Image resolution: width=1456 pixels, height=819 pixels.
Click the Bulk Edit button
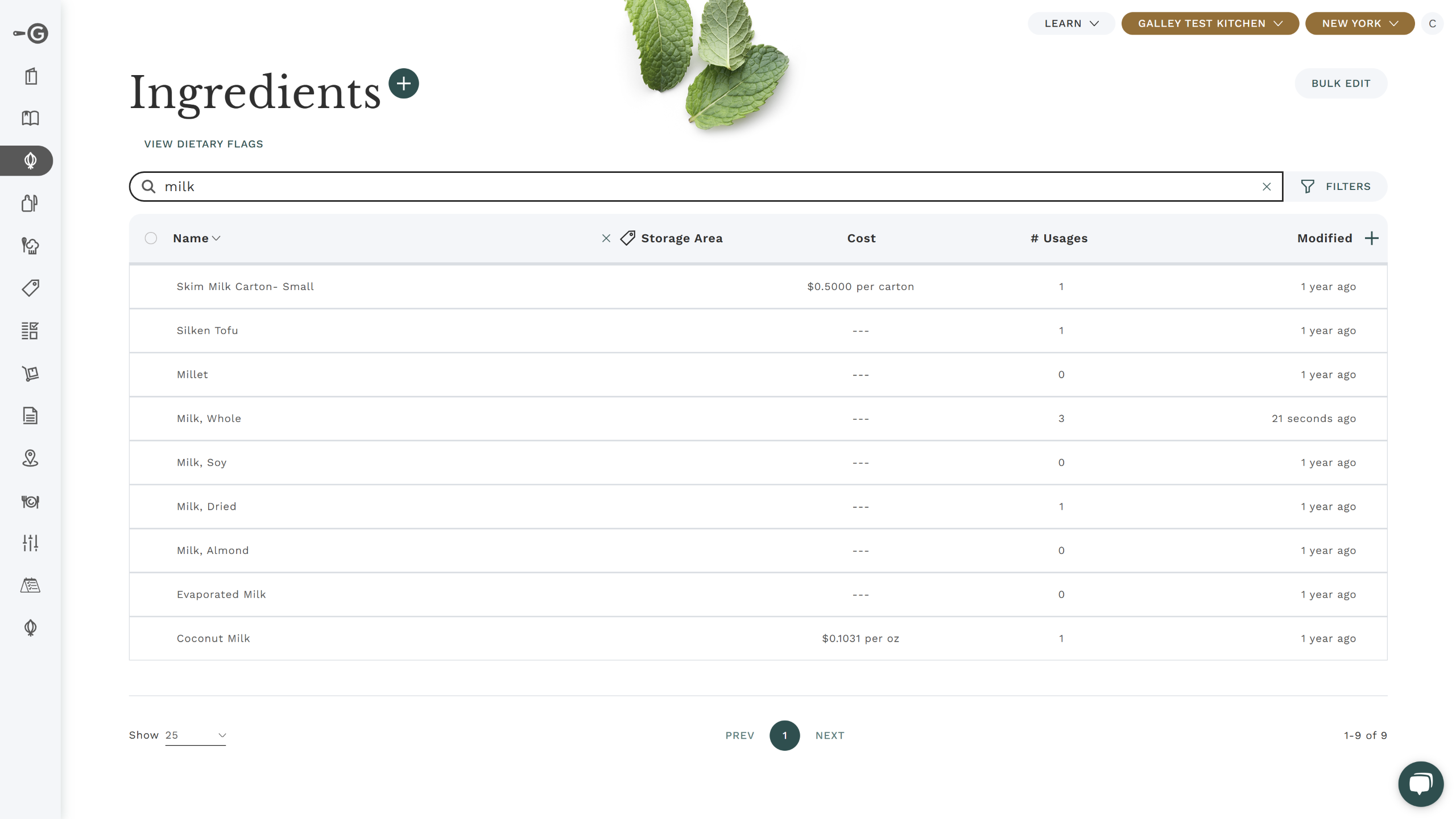pos(1341,84)
